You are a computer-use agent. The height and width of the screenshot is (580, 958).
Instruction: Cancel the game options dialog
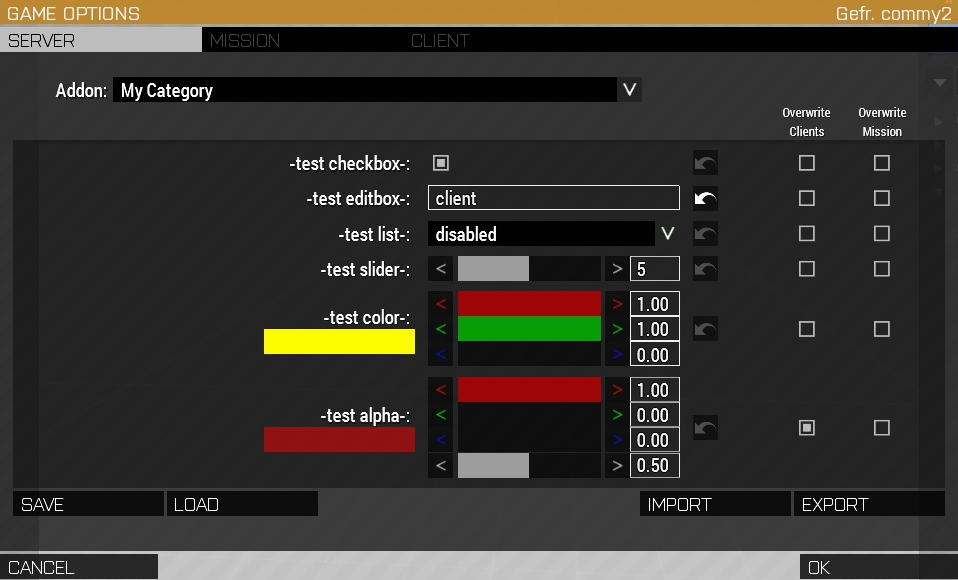(79, 567)
